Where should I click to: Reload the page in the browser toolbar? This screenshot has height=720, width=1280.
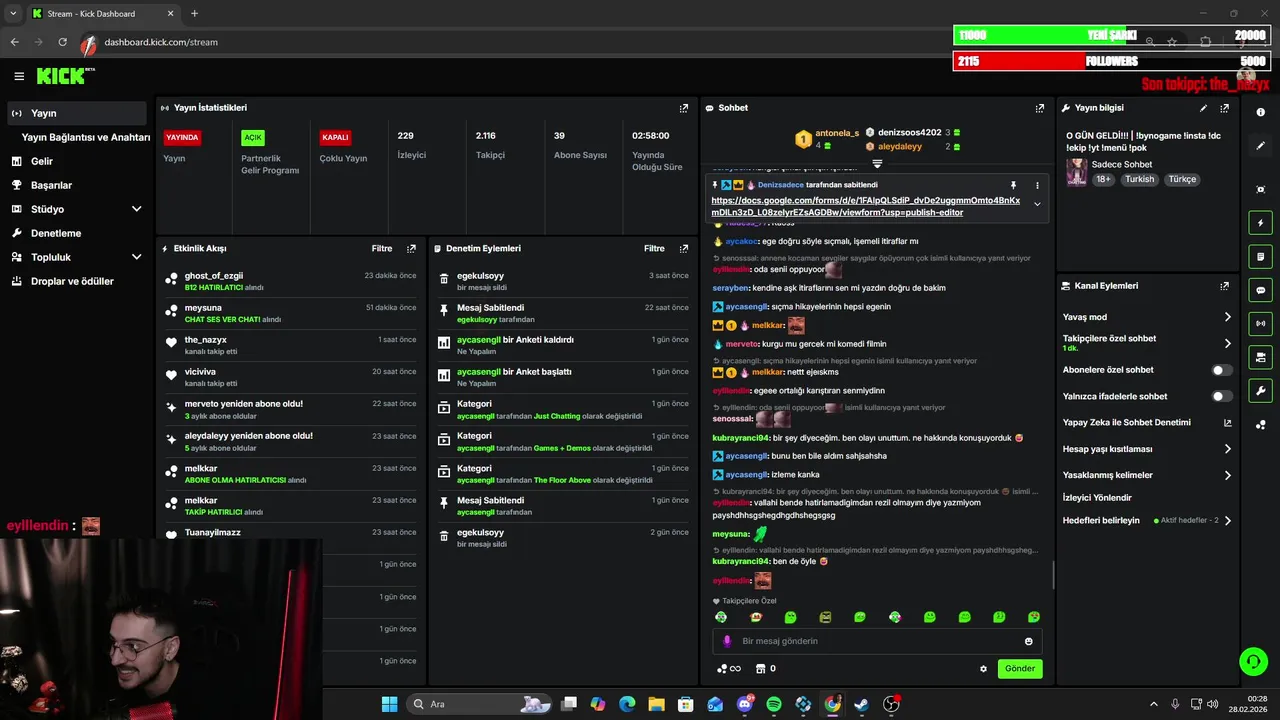point(63,42)
